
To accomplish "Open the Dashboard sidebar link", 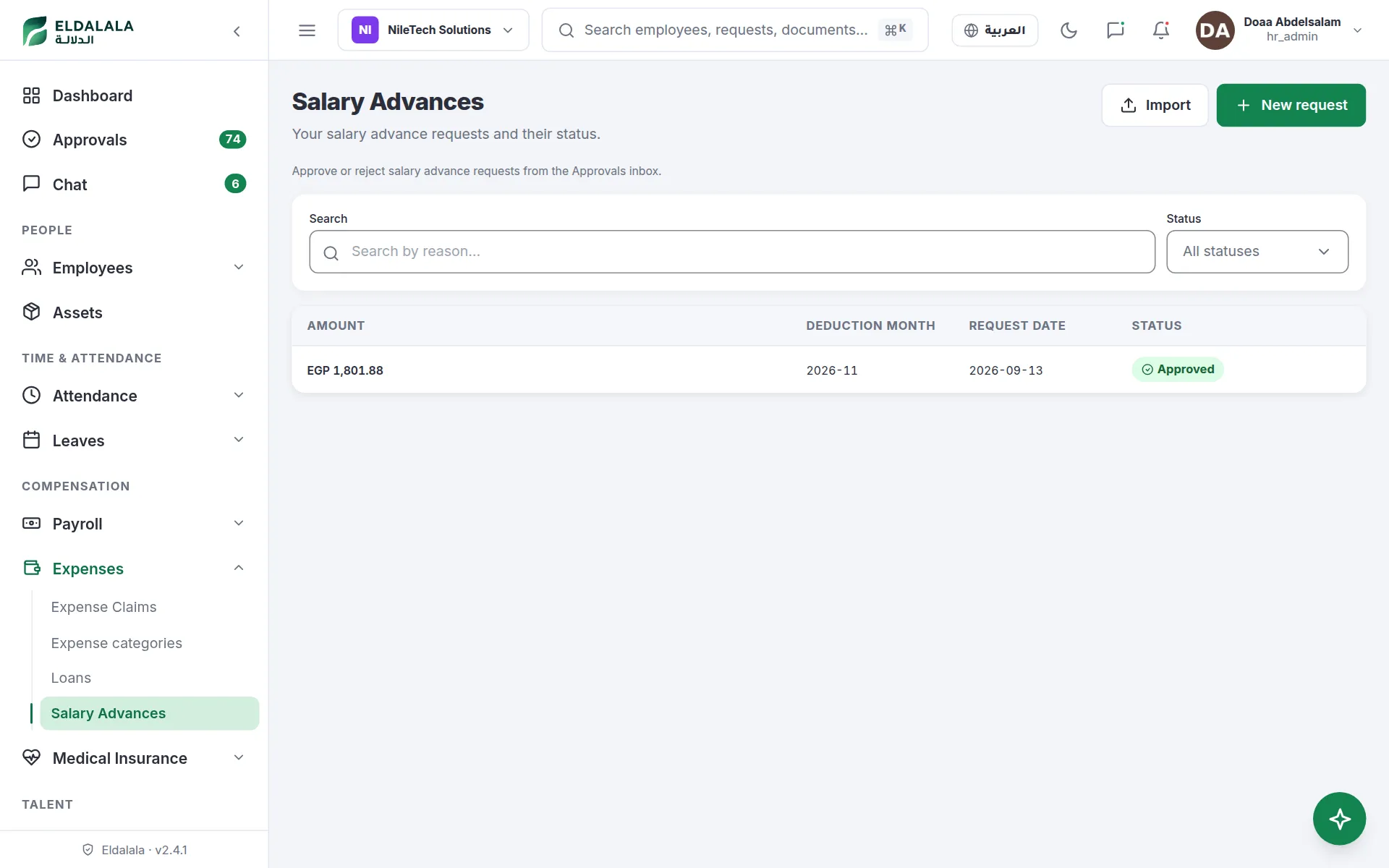I will [x=134, y=95].
